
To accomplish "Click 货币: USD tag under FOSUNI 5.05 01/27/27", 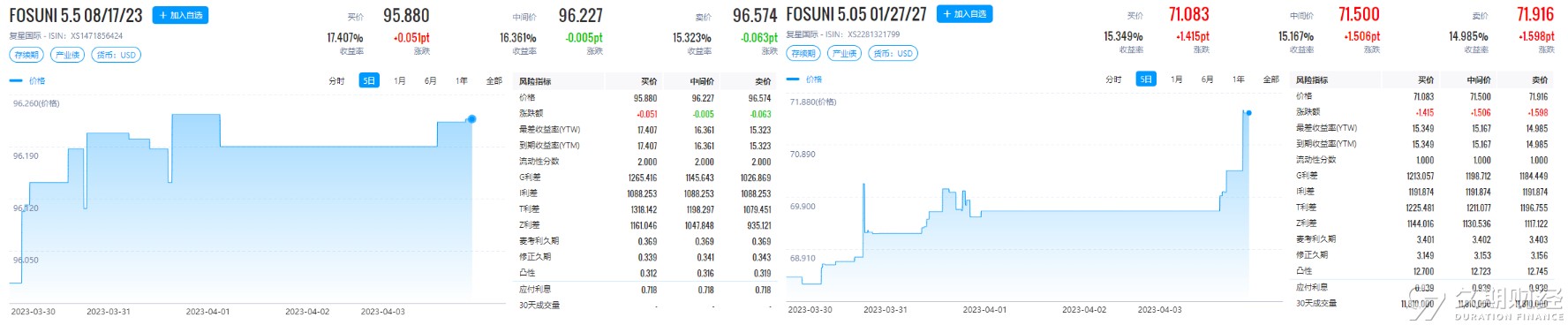I will [x=893, y=53].
